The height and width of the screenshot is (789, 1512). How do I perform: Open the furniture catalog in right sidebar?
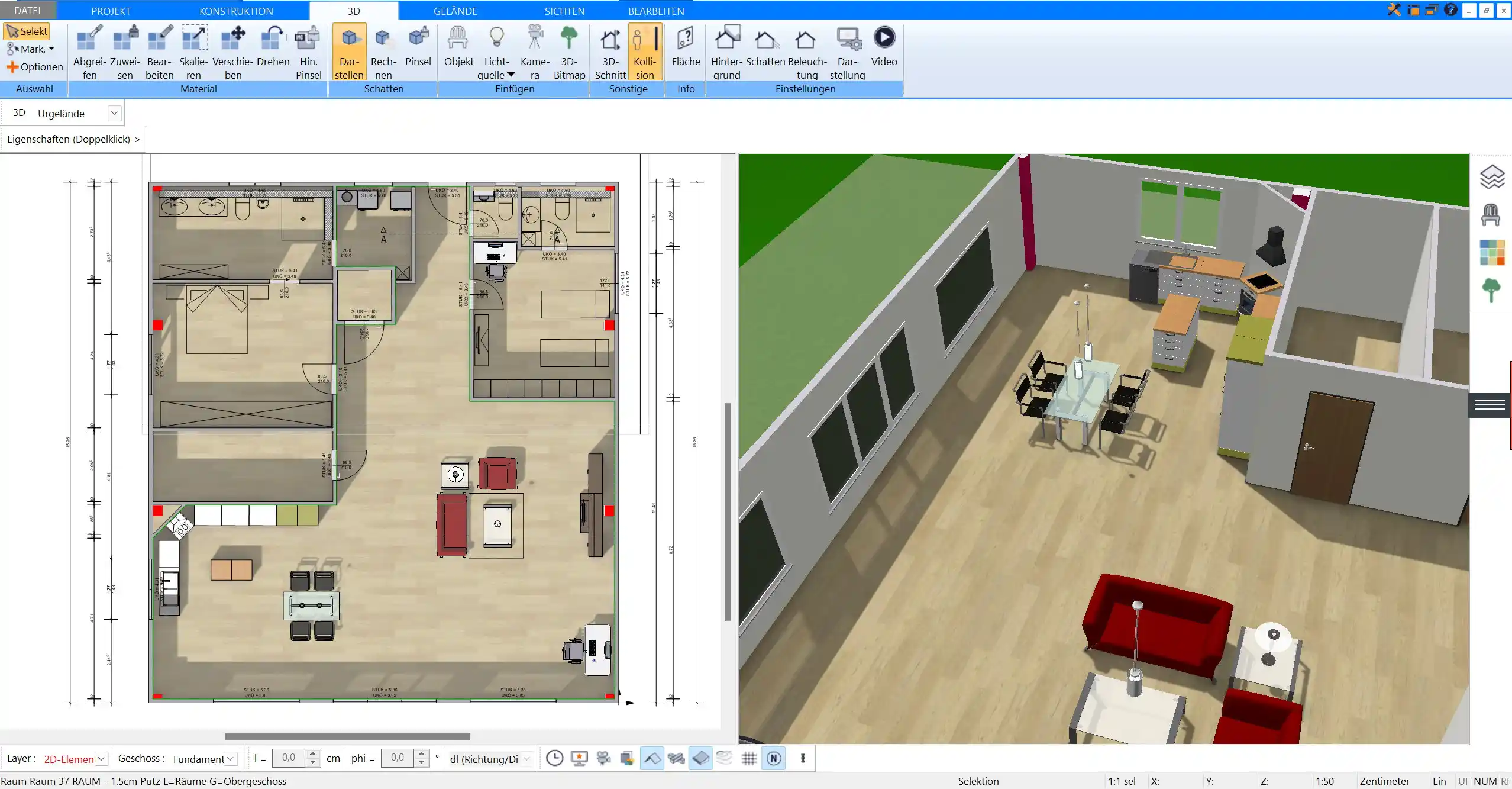point(1491,214)
